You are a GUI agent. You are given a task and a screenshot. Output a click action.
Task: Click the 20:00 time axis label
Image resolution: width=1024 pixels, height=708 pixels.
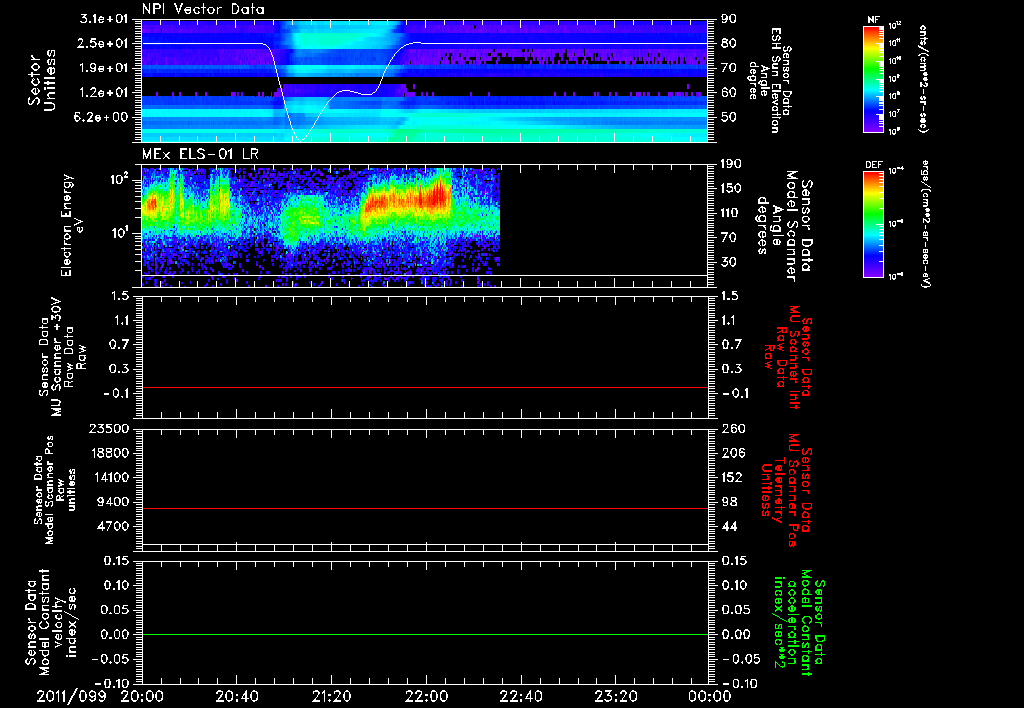pyautogui.click(x=142, y=696)
